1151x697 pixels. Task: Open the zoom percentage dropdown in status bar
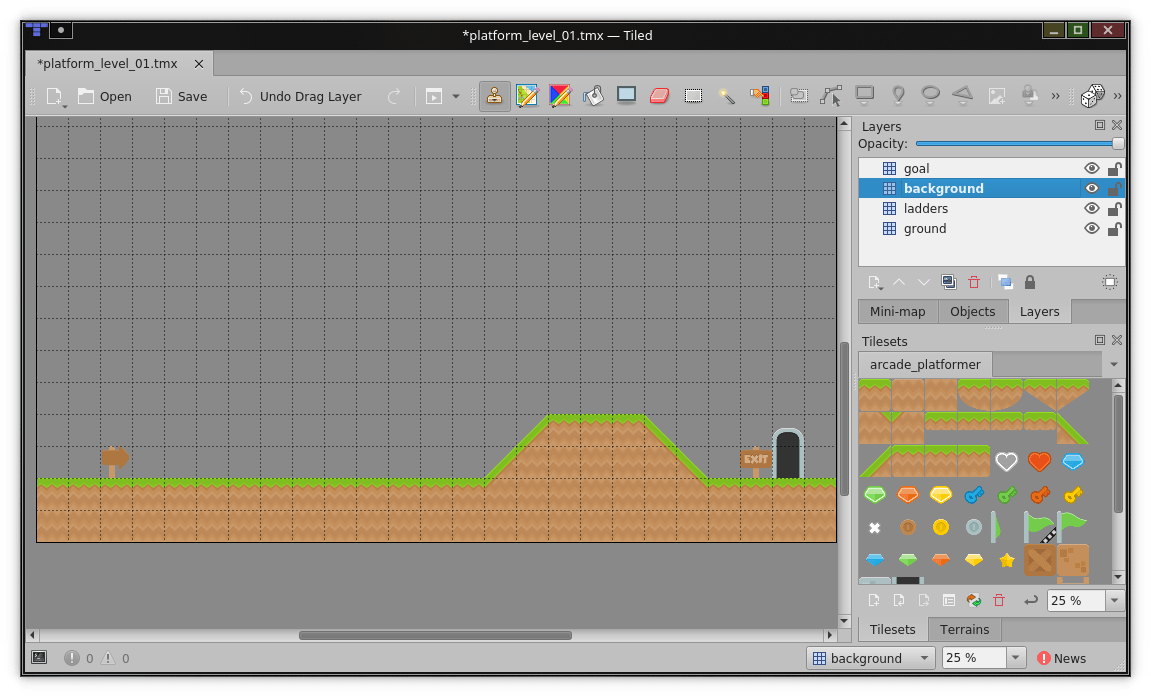[1016, 657]
